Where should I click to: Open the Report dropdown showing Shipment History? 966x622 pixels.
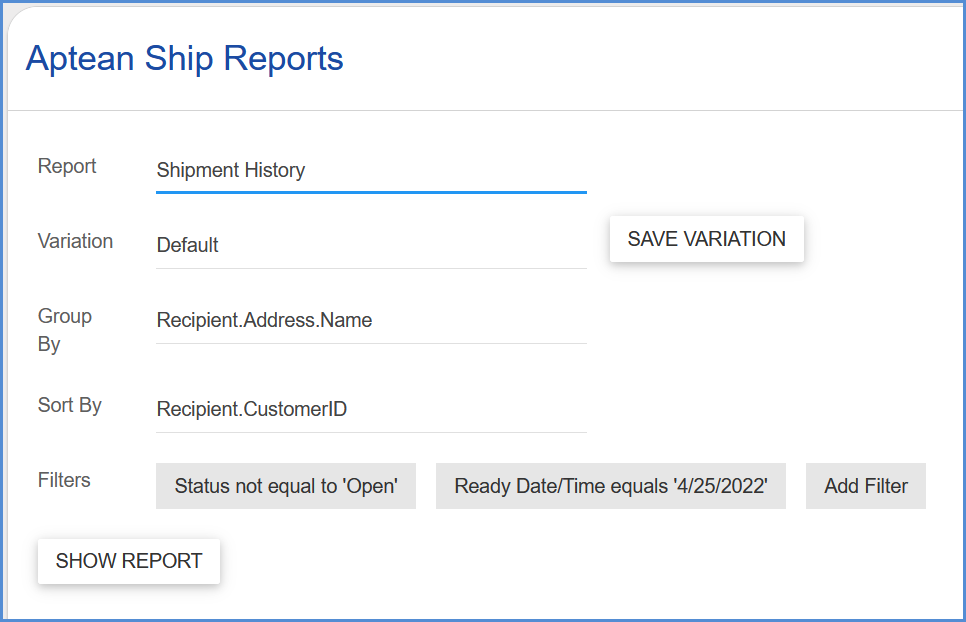coord(371,171)
